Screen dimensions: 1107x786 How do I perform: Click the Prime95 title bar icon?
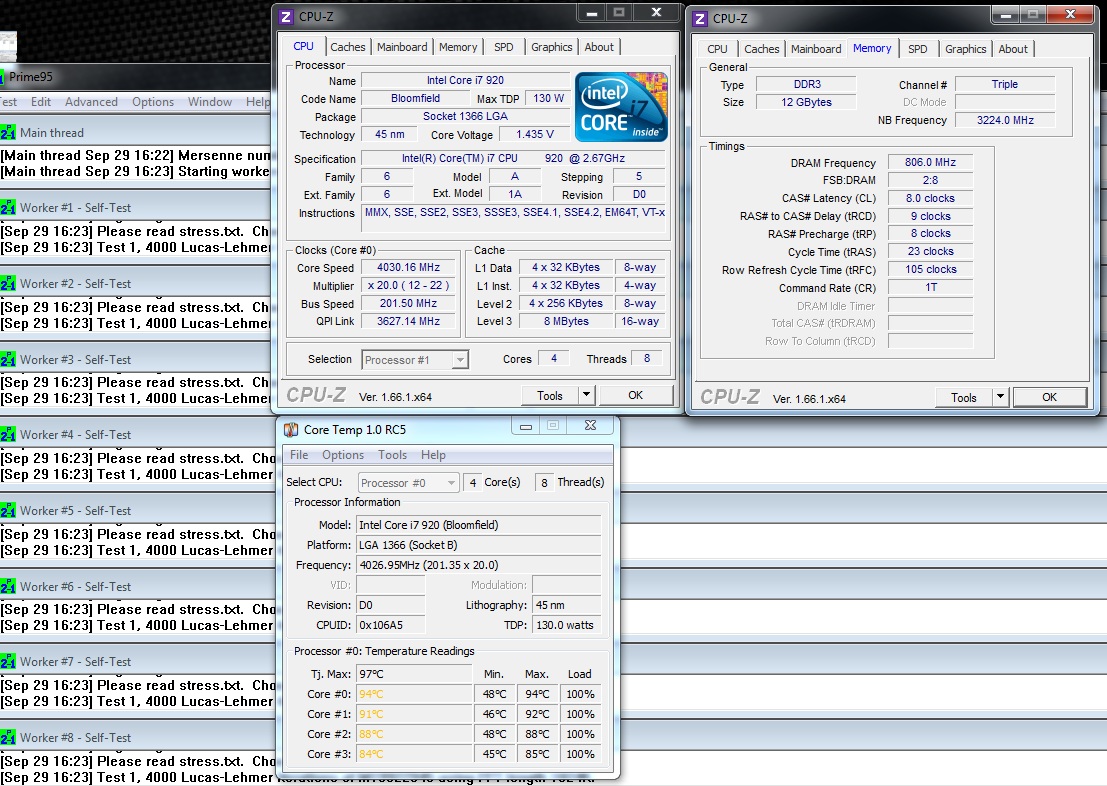pyautogui.click(x=3, y=78)
